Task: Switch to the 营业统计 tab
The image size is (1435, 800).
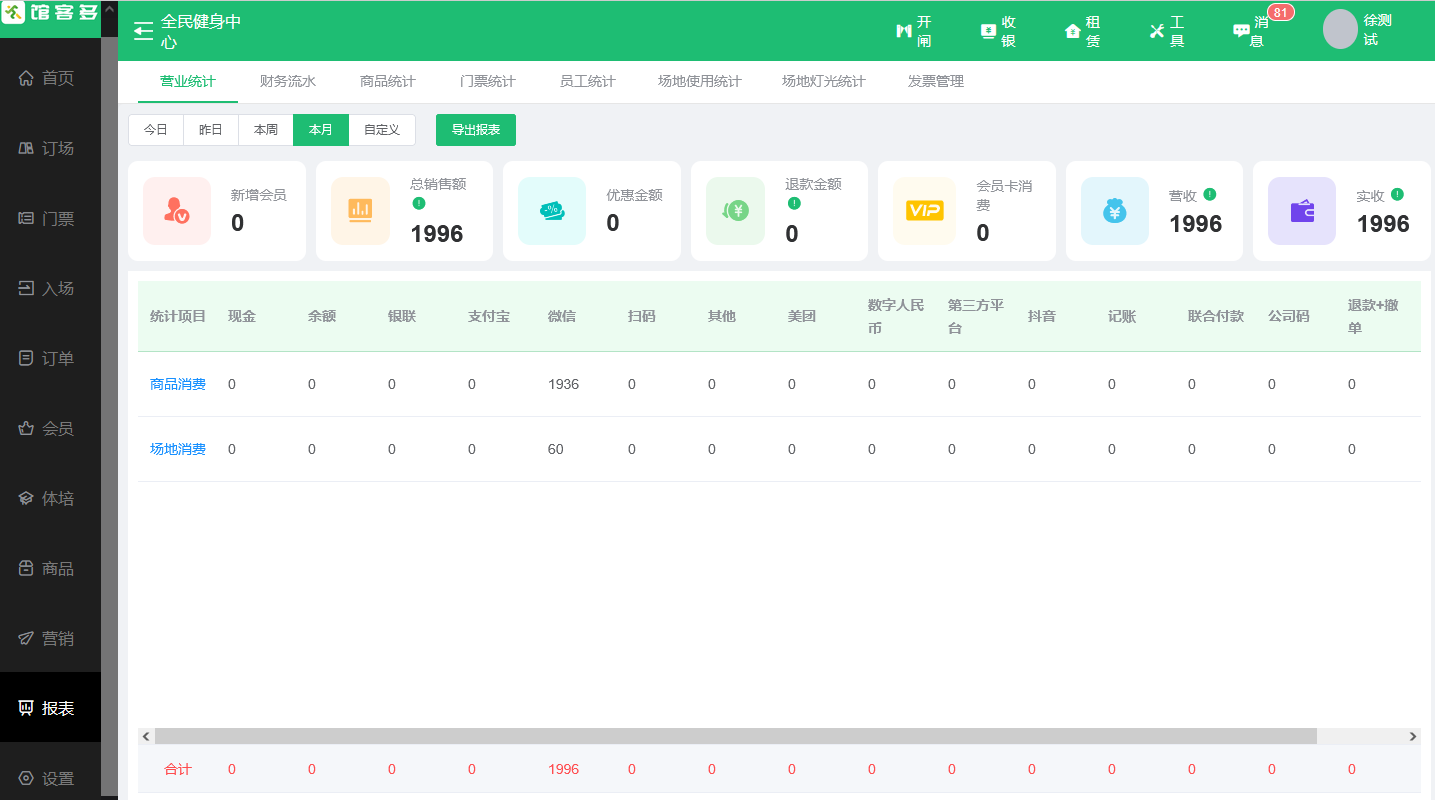Action: click(x=188, y=81)
